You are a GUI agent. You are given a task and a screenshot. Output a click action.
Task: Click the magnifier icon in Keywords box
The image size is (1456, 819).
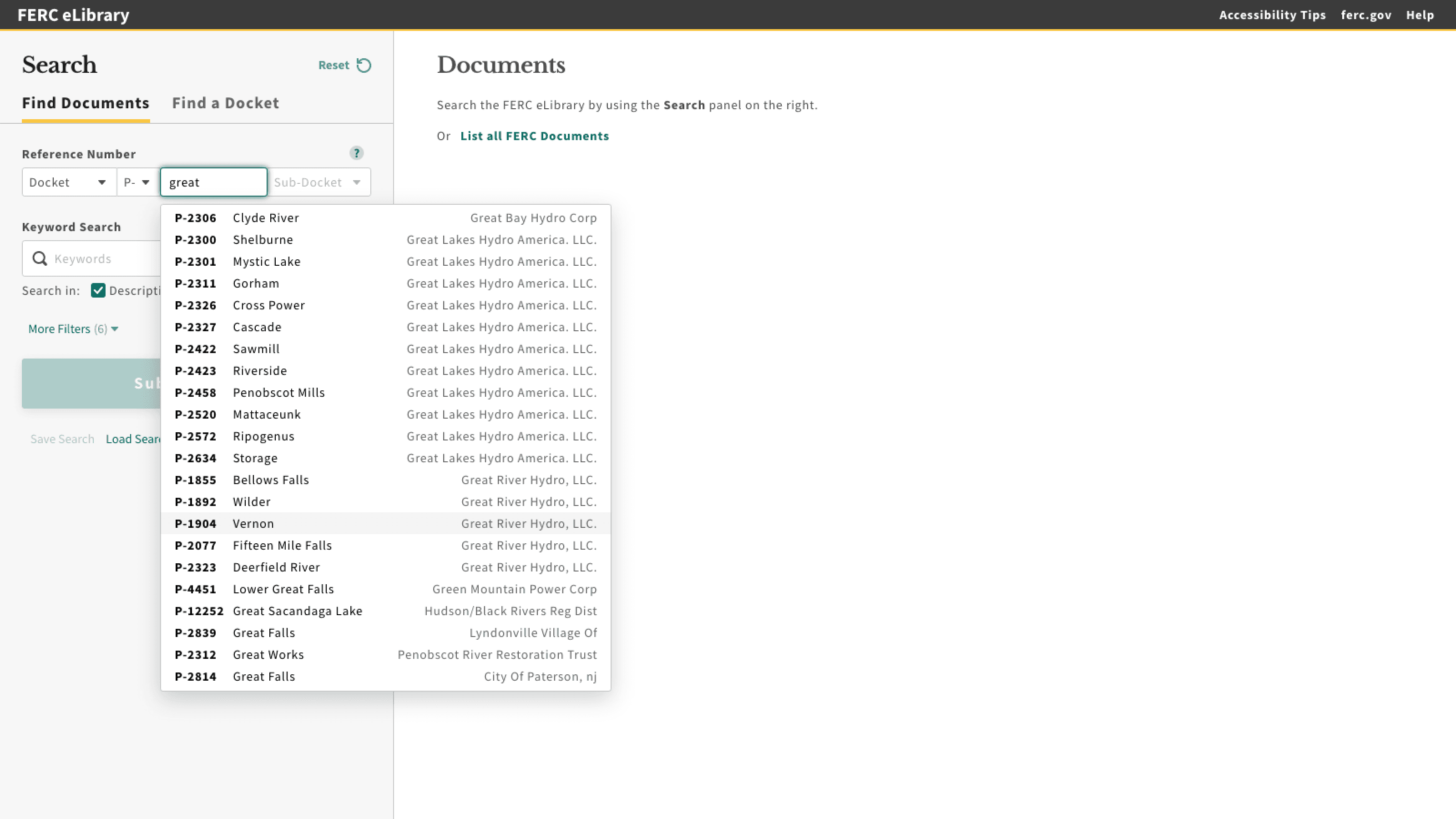pyautogui.click(x=40, y=258)
